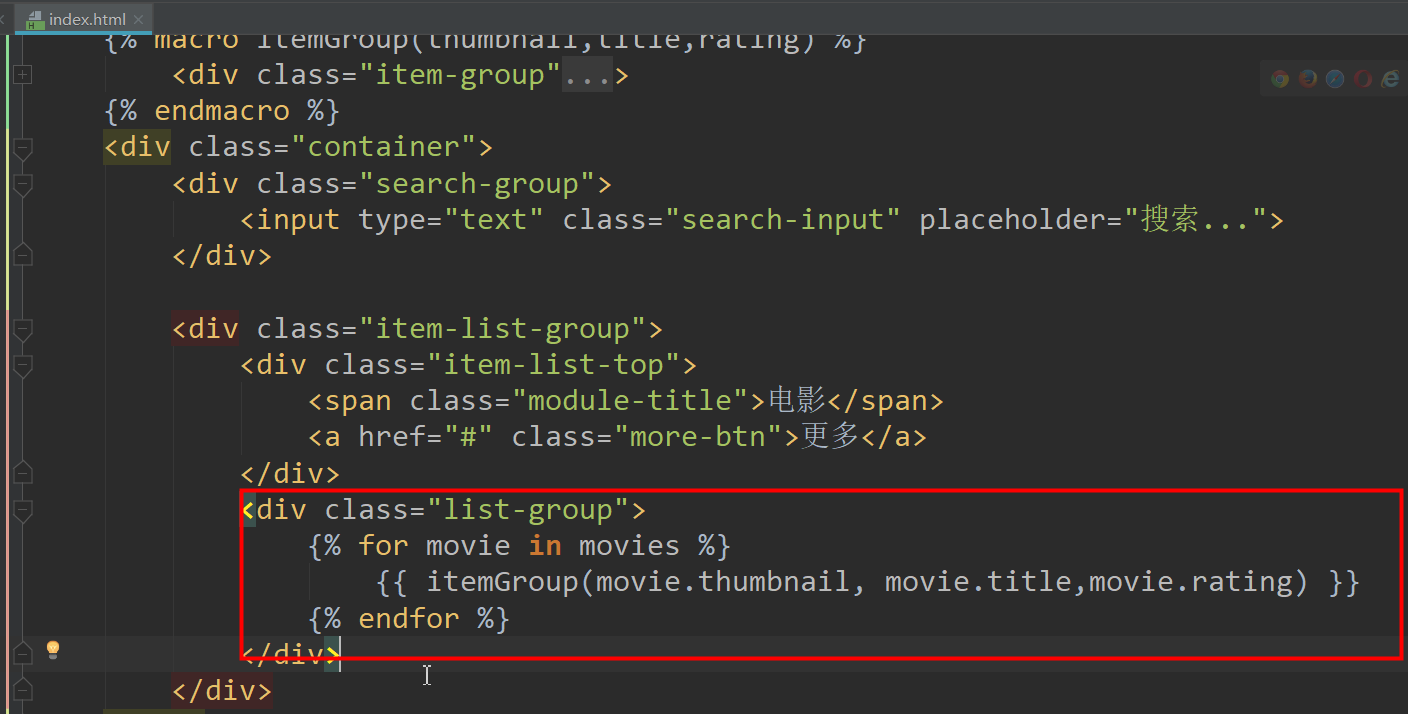Screen dimensions: 1408x714
Task: Click the "module-title" class value
Action: [x=638, y=401]
